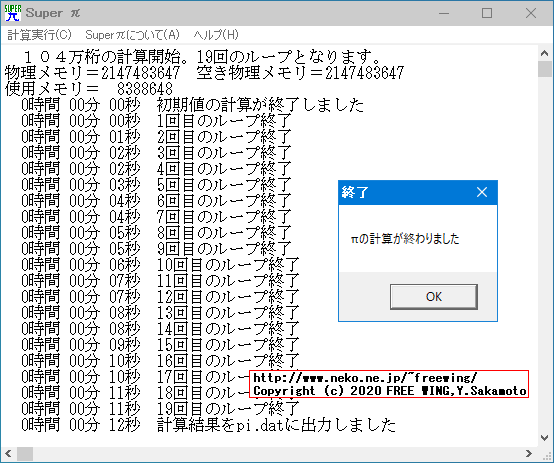Click the 7回目のループ終了 line
Screen dimensions: 554x463
[x=156, y=217]
